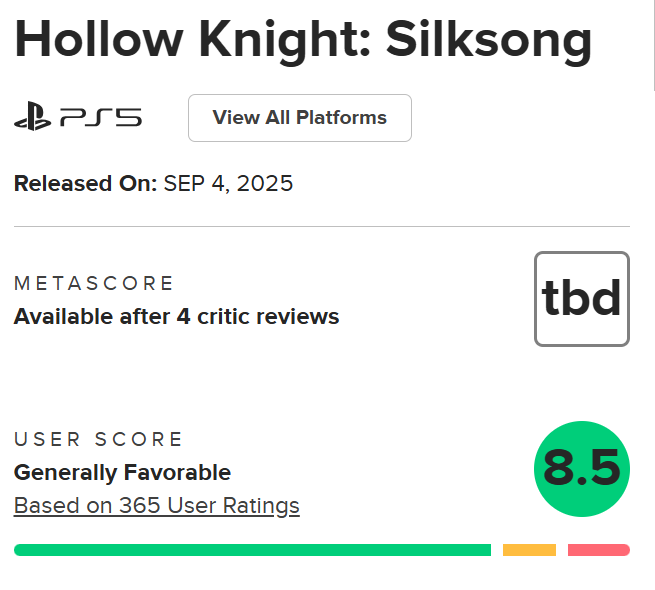Click the SEP 4, 2025 release date
This screenshot has height=590, width=655.
point(228,184)
